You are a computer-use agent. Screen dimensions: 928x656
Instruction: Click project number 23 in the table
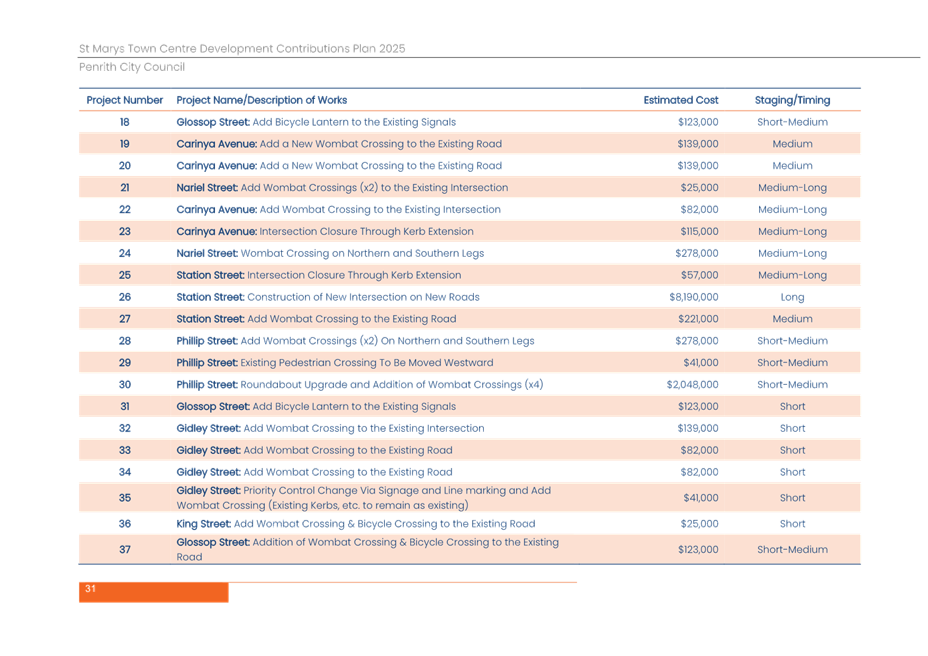click(124, 232)
